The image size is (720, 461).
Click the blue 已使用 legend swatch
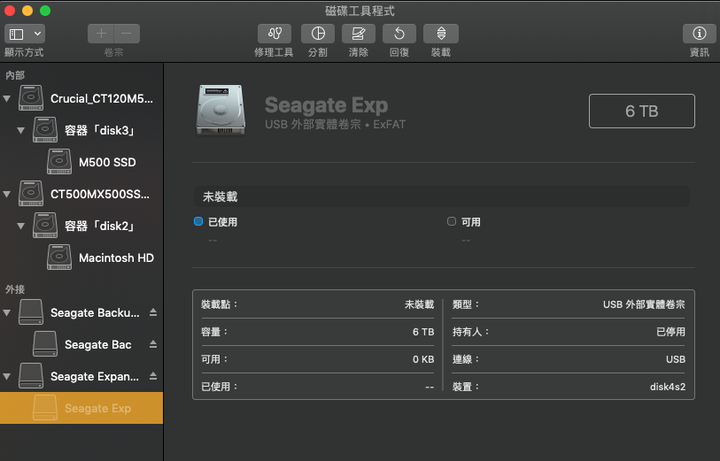tap(198, 221)
